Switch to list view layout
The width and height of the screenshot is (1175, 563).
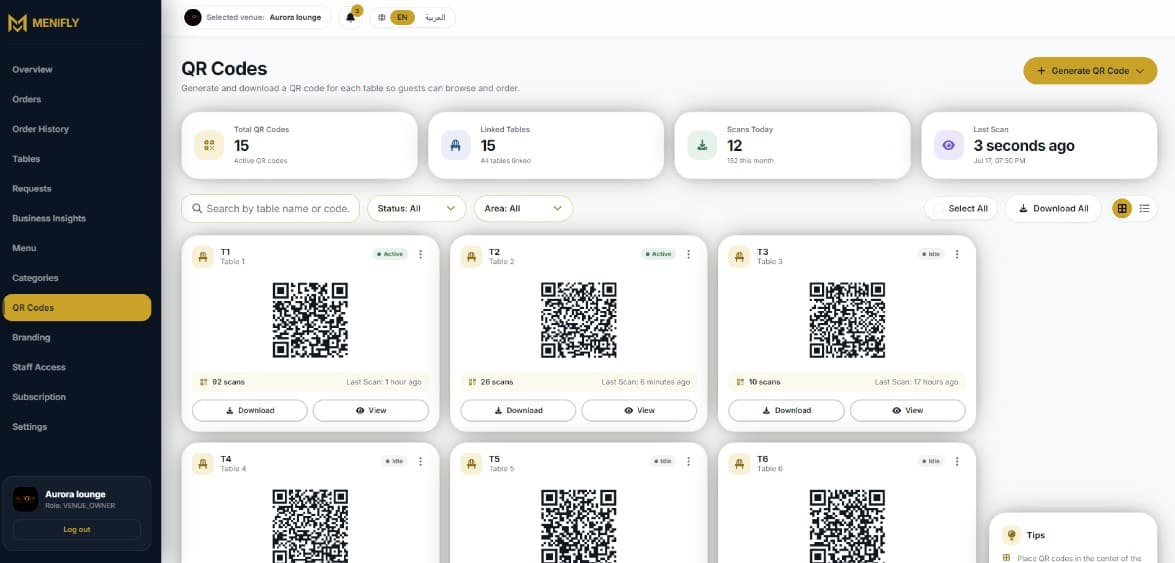pos(1144,208)
